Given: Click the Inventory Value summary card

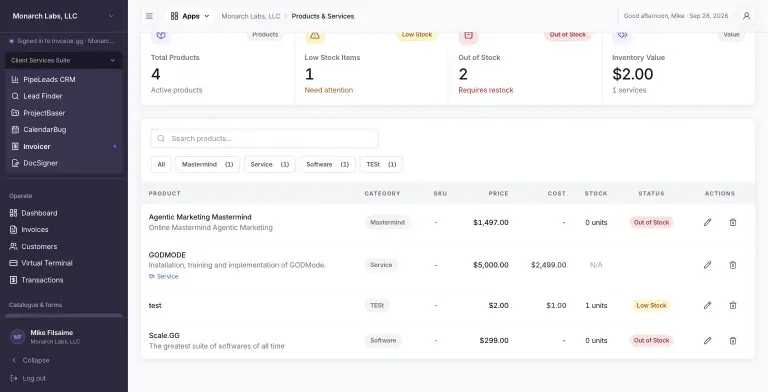Looking at the screenshot, I should (678, 68).
